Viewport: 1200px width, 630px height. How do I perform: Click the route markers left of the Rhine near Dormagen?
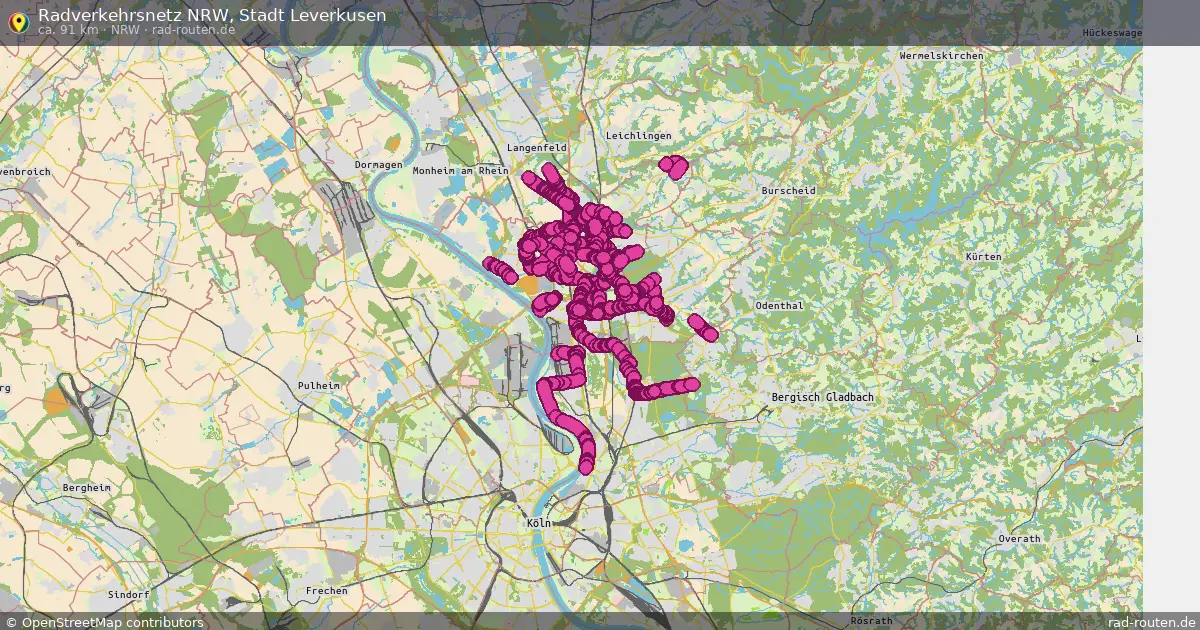tap(500, 270)
